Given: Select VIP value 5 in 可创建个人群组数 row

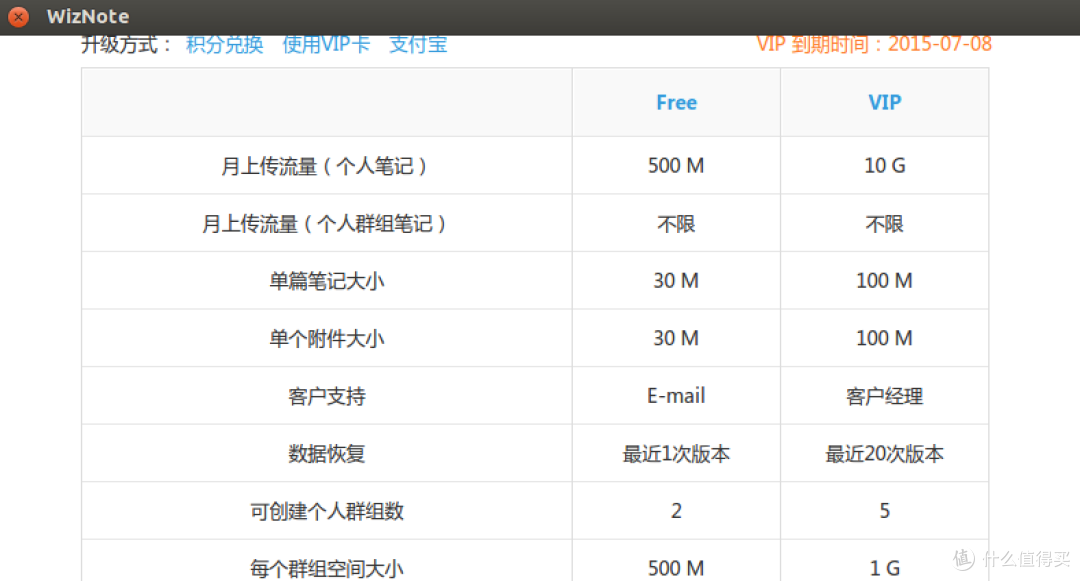Looking at the screenshot, I should click(x=884, y=511).
